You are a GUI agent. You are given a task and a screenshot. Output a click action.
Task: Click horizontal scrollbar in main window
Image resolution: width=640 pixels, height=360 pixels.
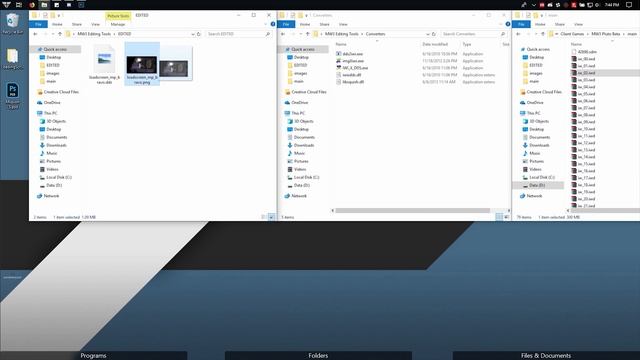606,211
